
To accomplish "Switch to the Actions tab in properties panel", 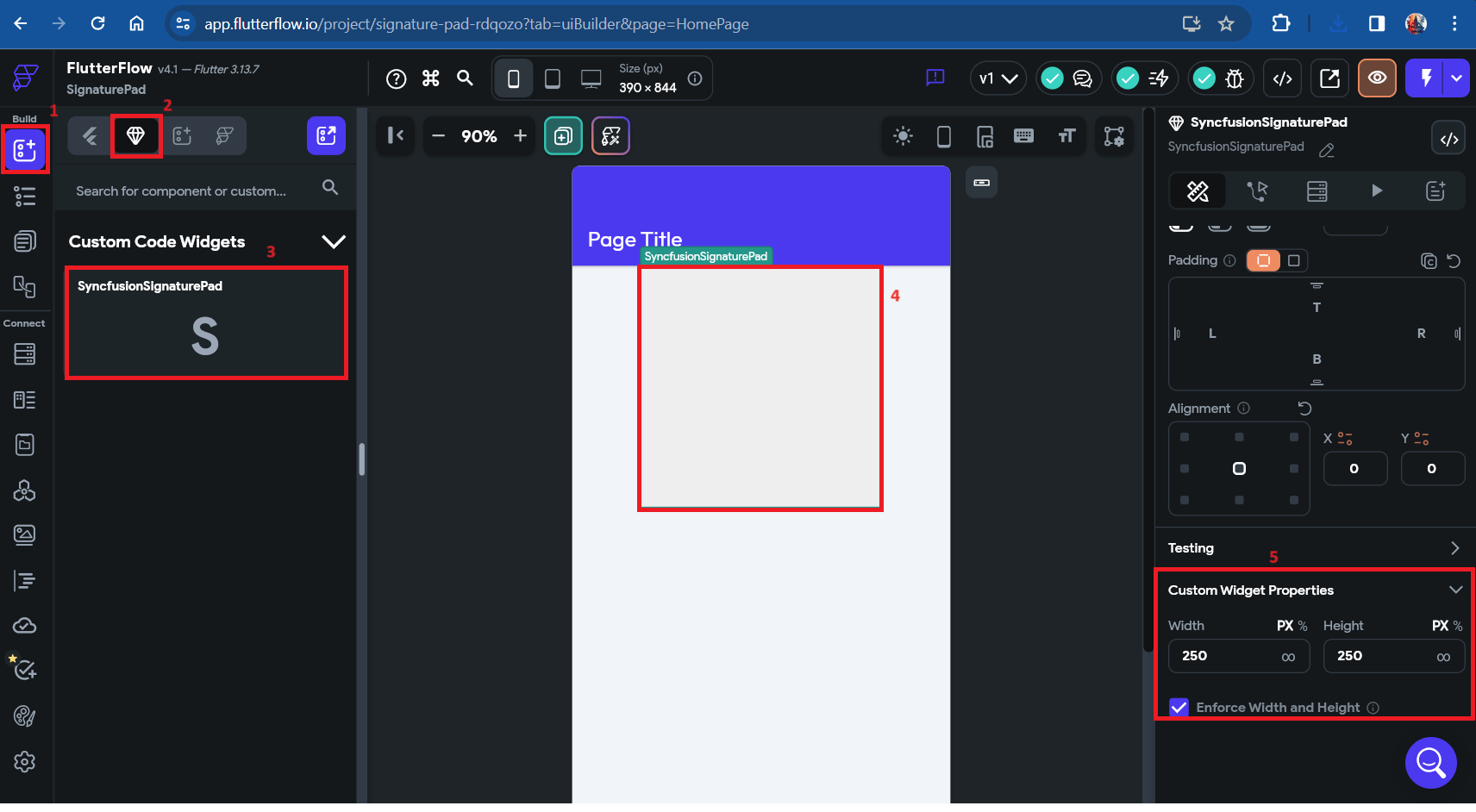I will pyautogui.click(x=1258, y=191).
